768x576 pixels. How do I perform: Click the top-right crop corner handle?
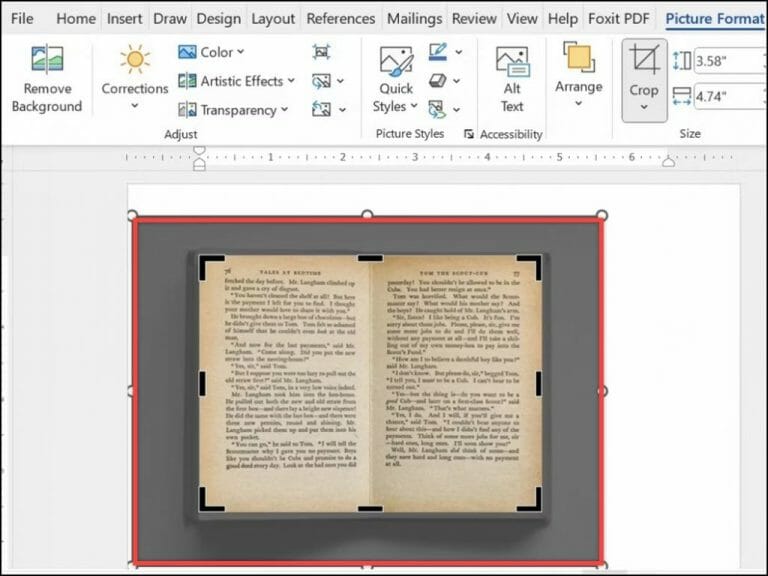[529, 266]
